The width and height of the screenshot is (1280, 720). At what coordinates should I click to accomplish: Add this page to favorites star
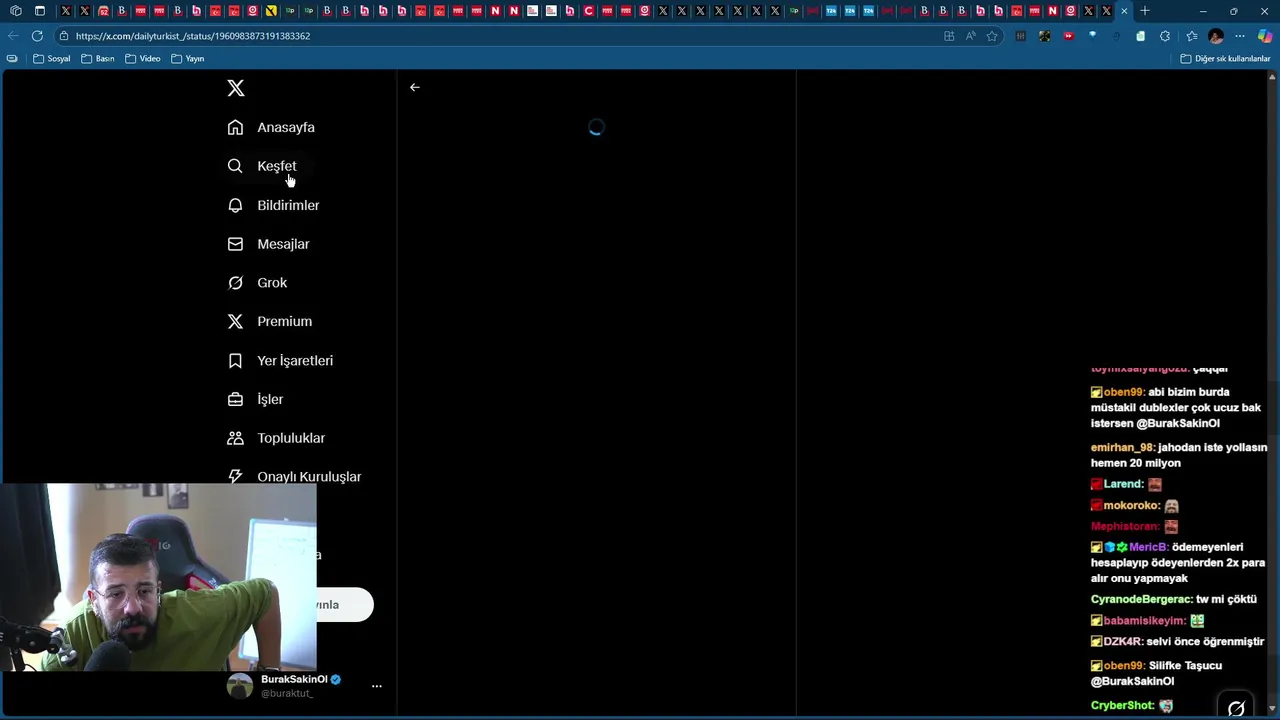tap(992, 36)
